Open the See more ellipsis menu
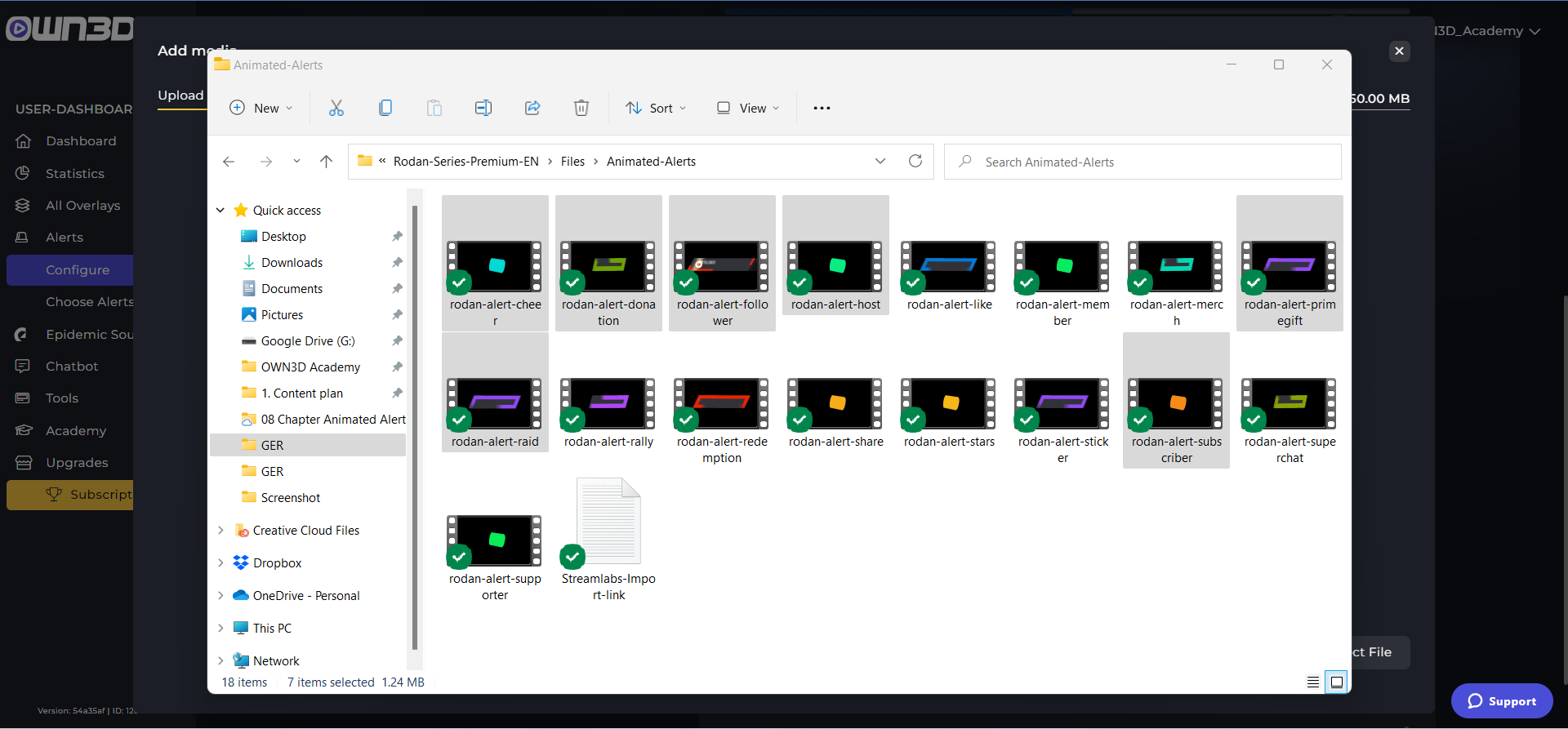The width and height of the screenshot is (1568, 729). point(822,108)
